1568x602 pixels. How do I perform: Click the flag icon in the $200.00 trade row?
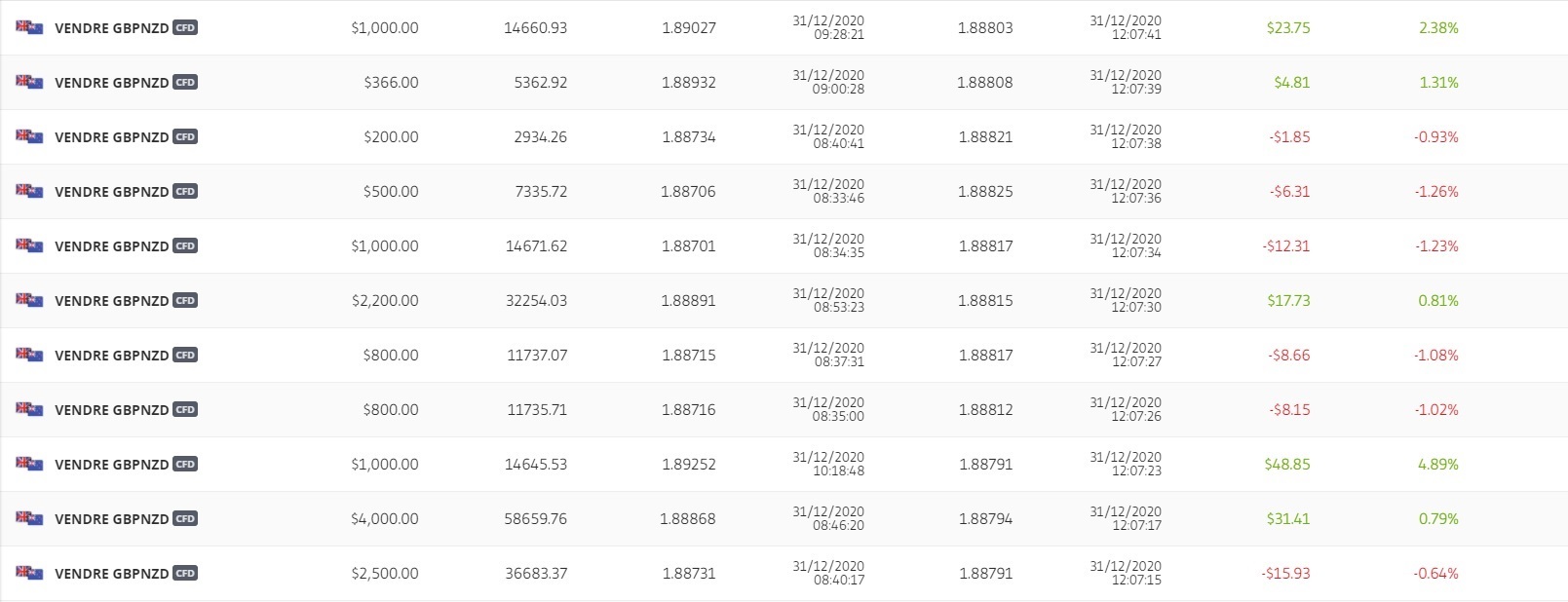29,136
